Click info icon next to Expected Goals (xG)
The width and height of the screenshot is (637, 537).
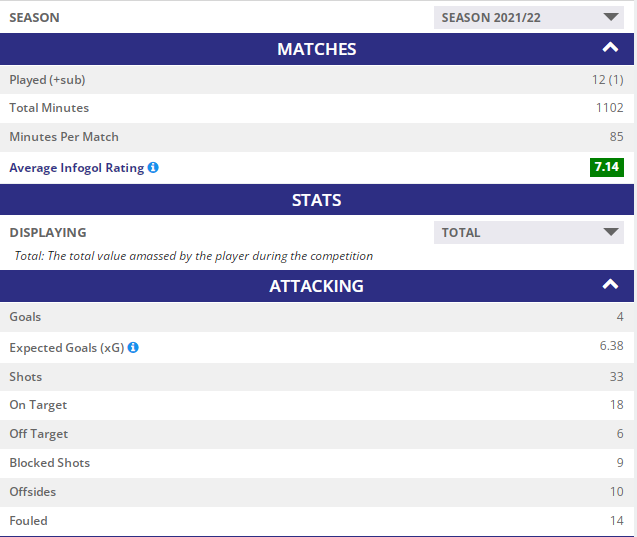pyautogui.click(x=133, y=347)
